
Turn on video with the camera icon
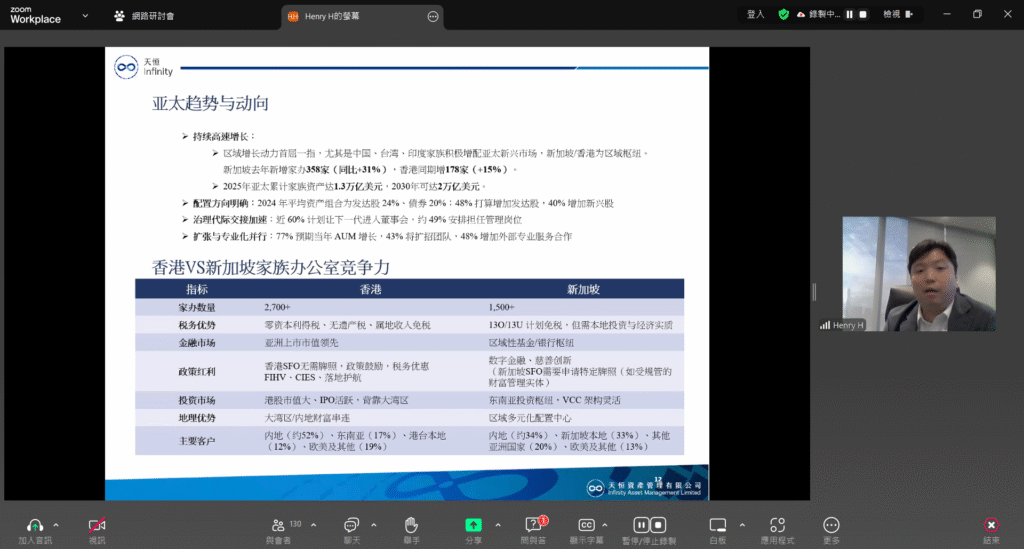pyautogui.click(x=97, y=525)
